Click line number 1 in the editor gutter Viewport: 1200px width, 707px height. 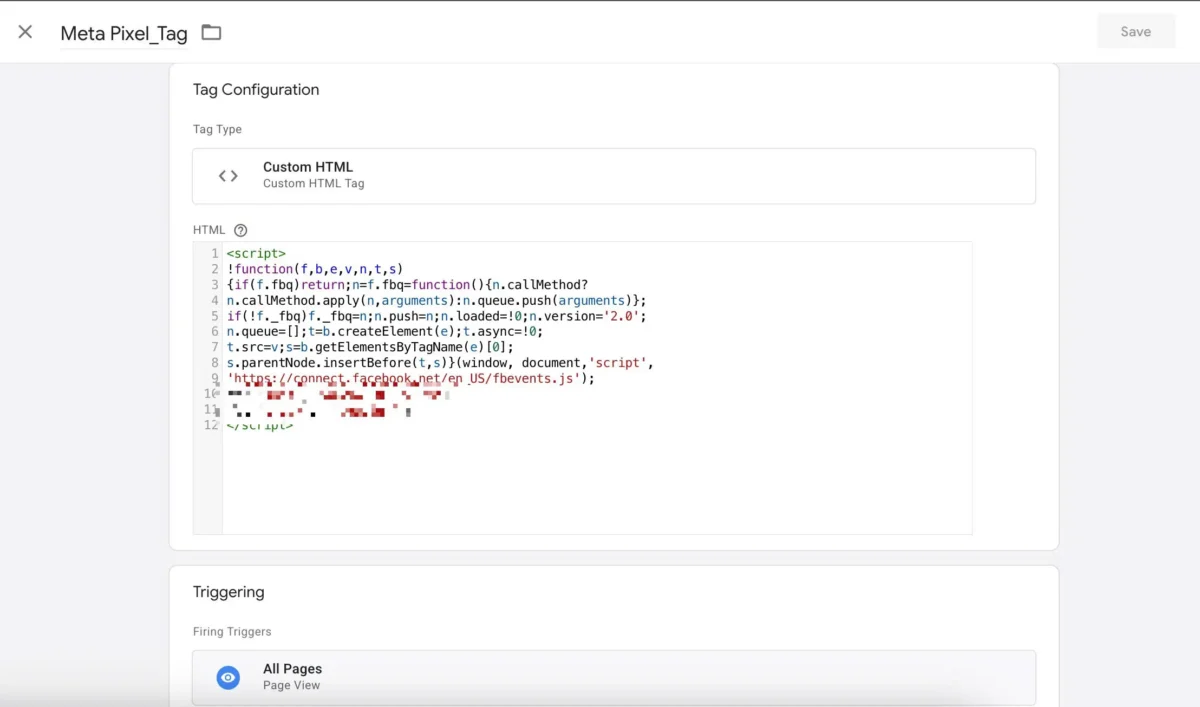tap(214, 254)
